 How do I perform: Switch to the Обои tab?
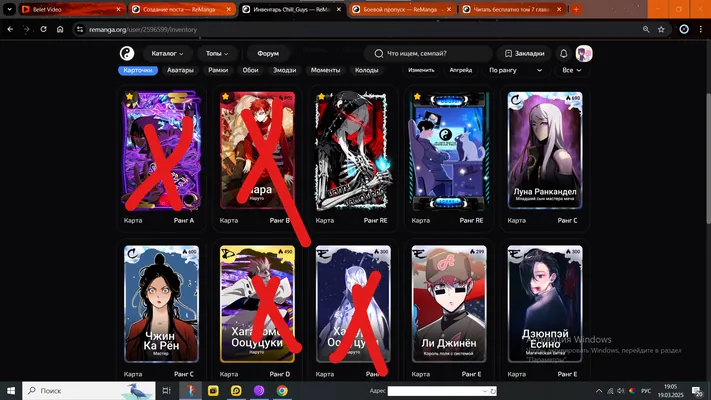coord(250,70)
